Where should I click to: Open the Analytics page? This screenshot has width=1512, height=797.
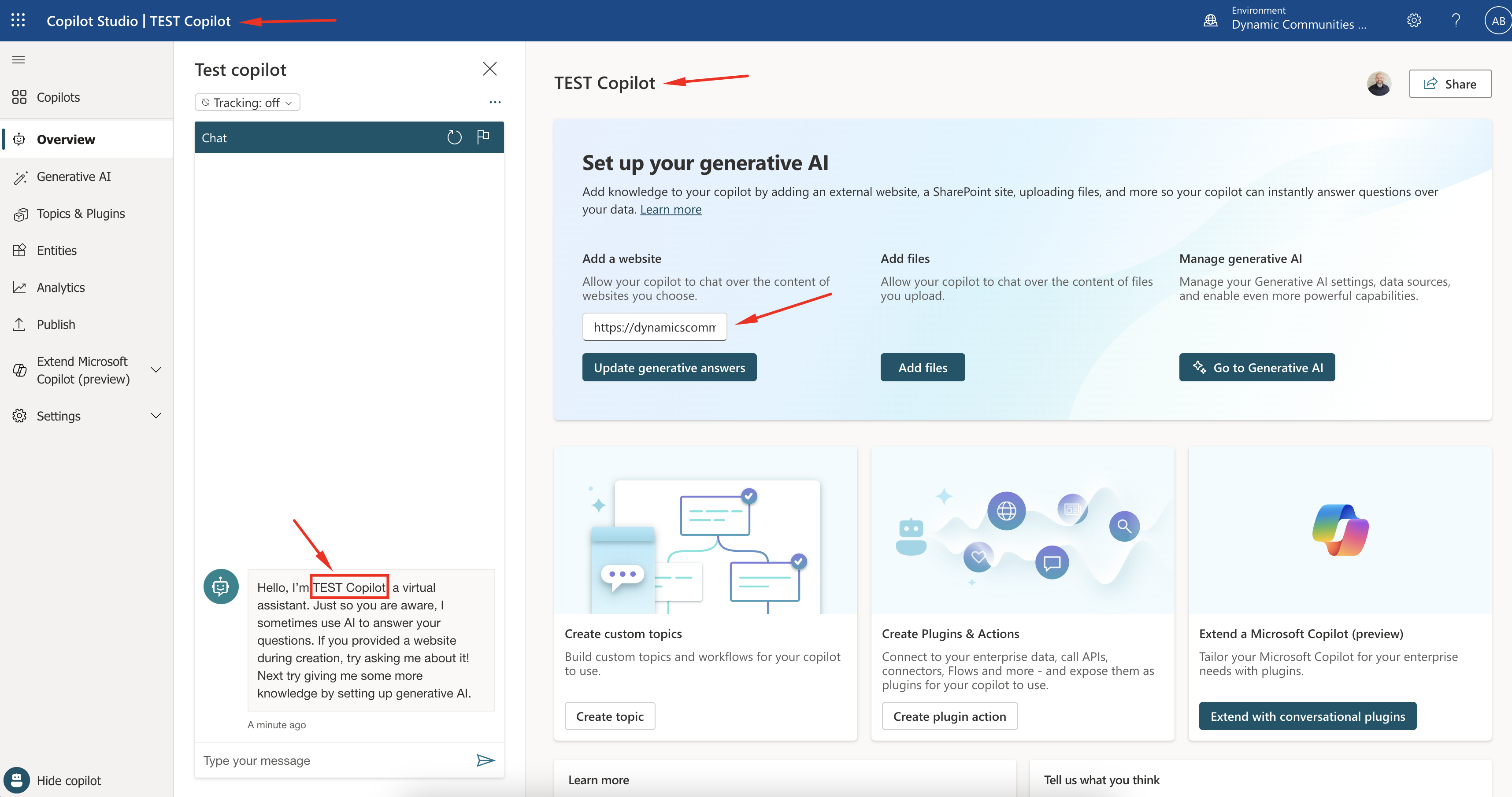click(x=86, y=288)
